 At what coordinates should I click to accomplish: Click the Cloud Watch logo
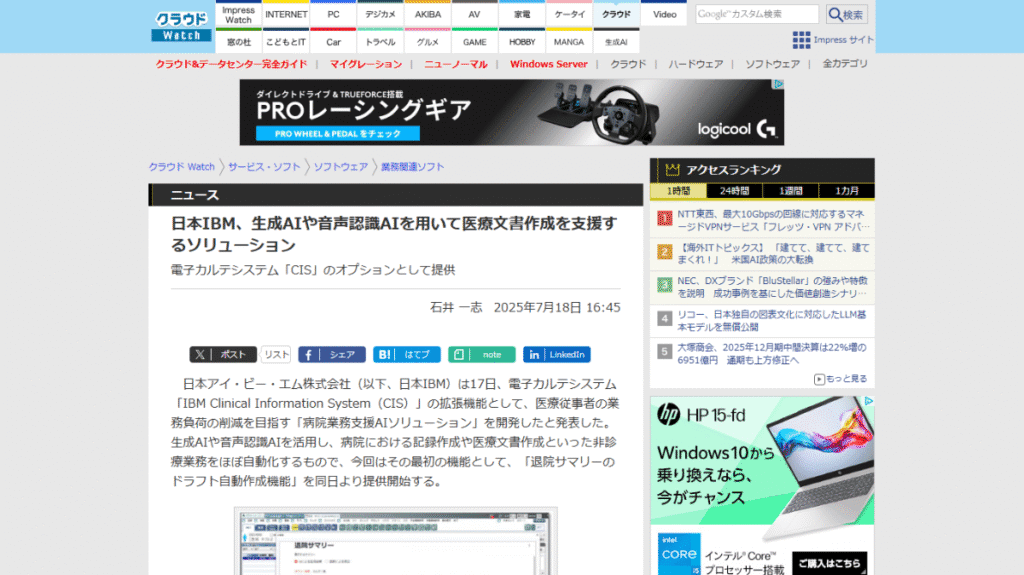point(182,27)
